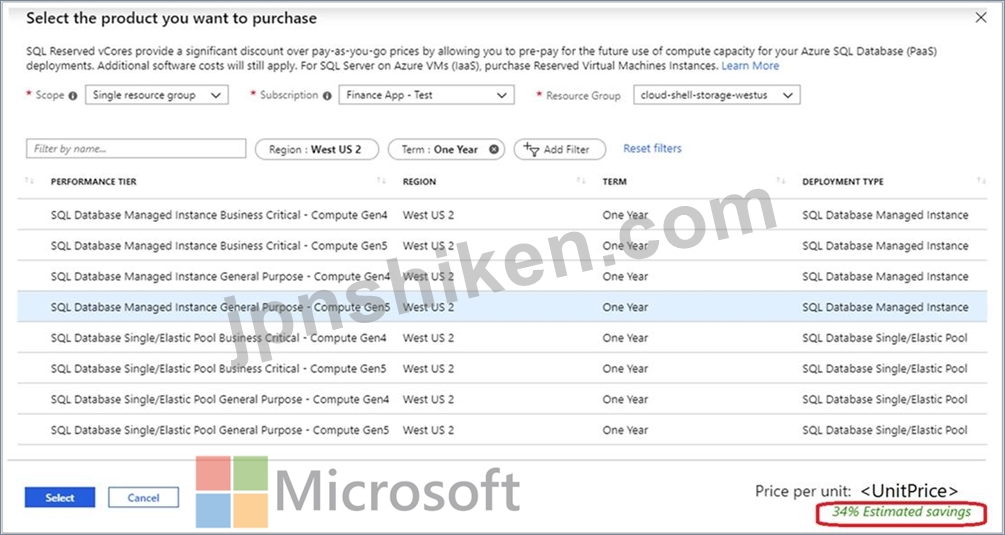
Task: Sort by Term column arrows
Action: pyautogui.click(x=781, y=181)
